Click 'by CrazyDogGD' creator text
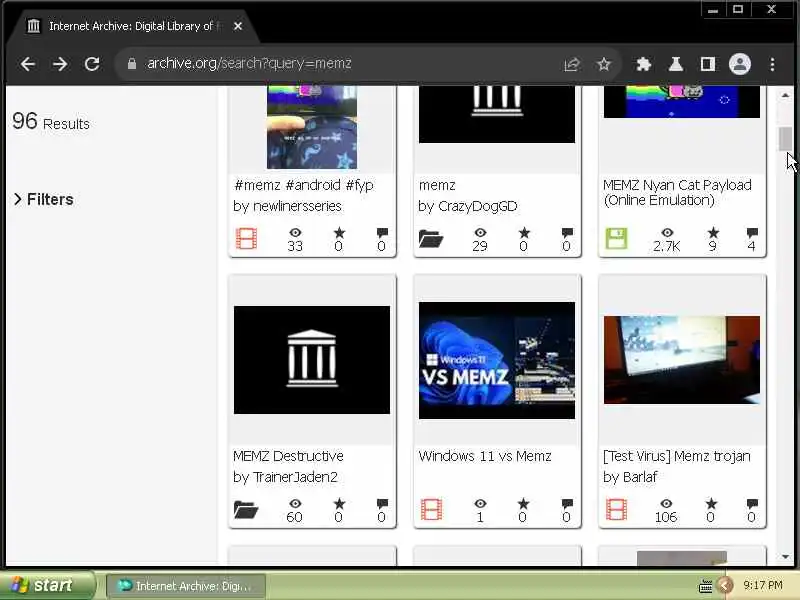This screenshot has width=800, height=600. coord(467,206)
